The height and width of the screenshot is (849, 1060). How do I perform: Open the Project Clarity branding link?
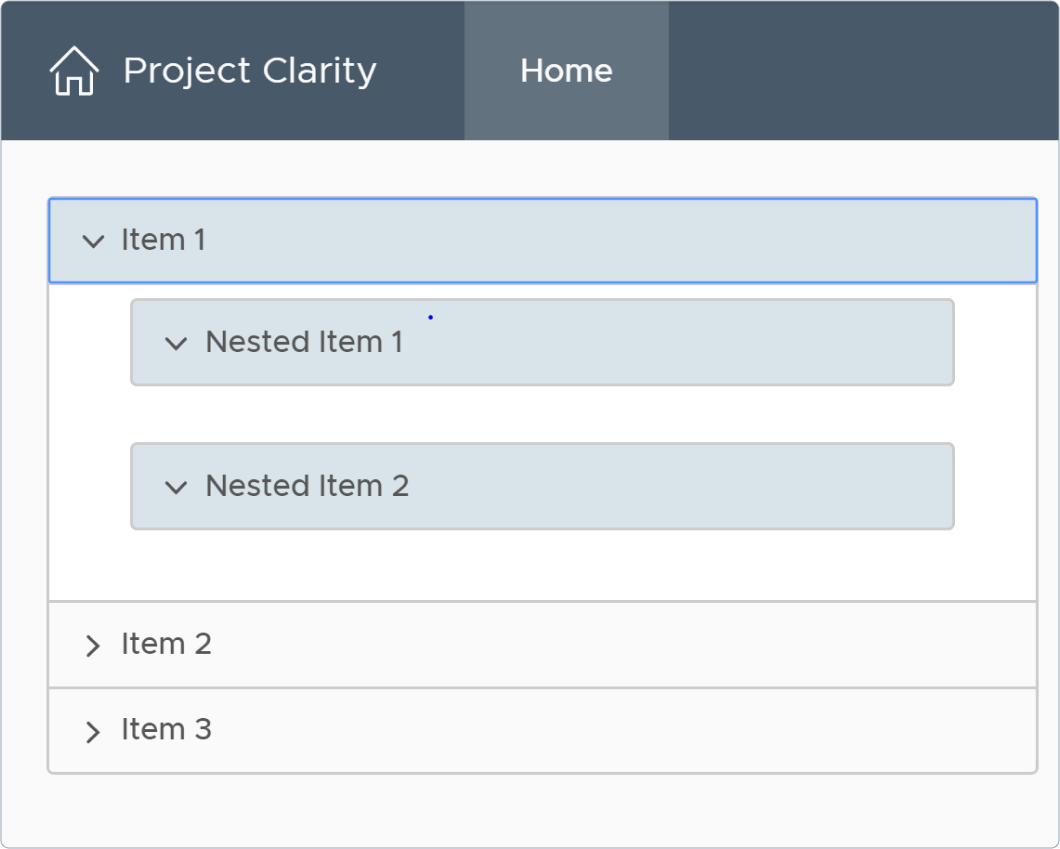tap(250, 70)
